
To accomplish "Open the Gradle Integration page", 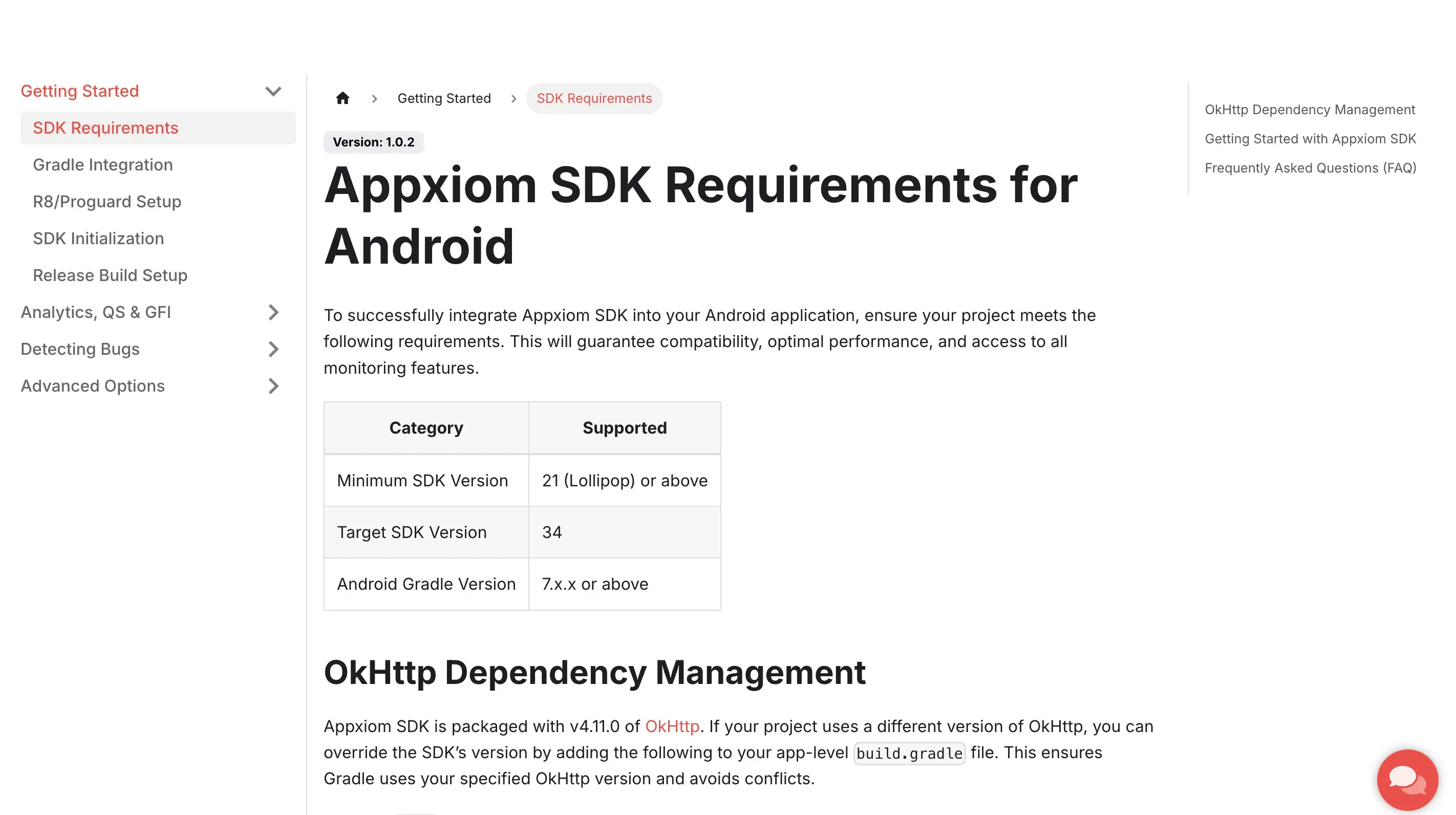I will 103,164.
